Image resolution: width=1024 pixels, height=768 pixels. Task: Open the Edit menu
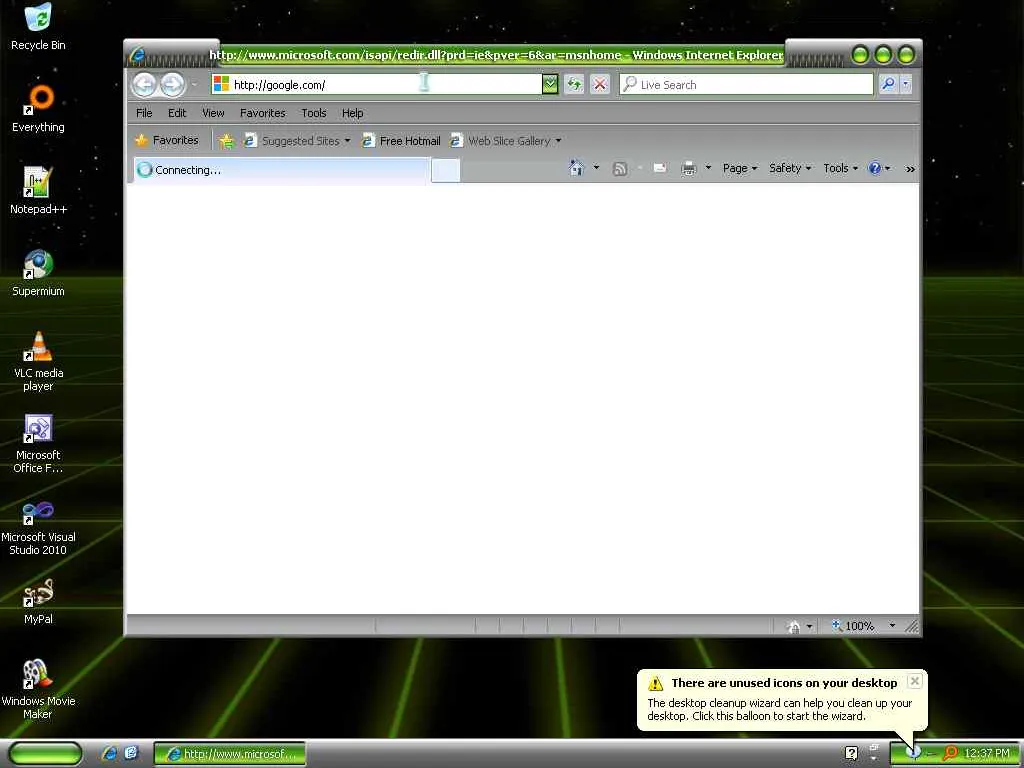tap(177, 113)
